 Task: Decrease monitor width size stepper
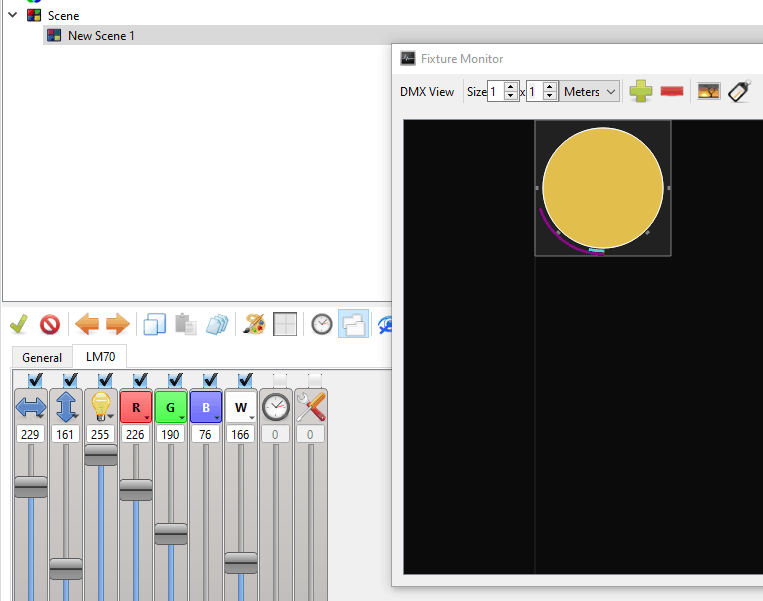click(510, 96)
